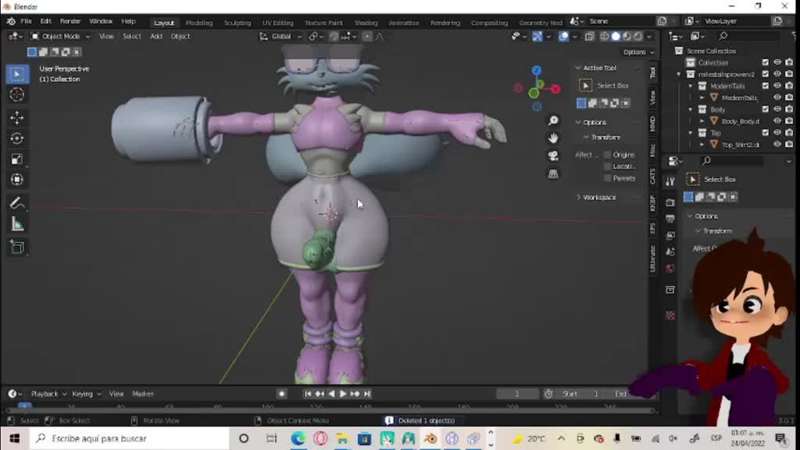Image resolution: width=800 pixels, height=450 pixels.
Task: Open the Tool properties tab icon
Action: click(670, 182)
